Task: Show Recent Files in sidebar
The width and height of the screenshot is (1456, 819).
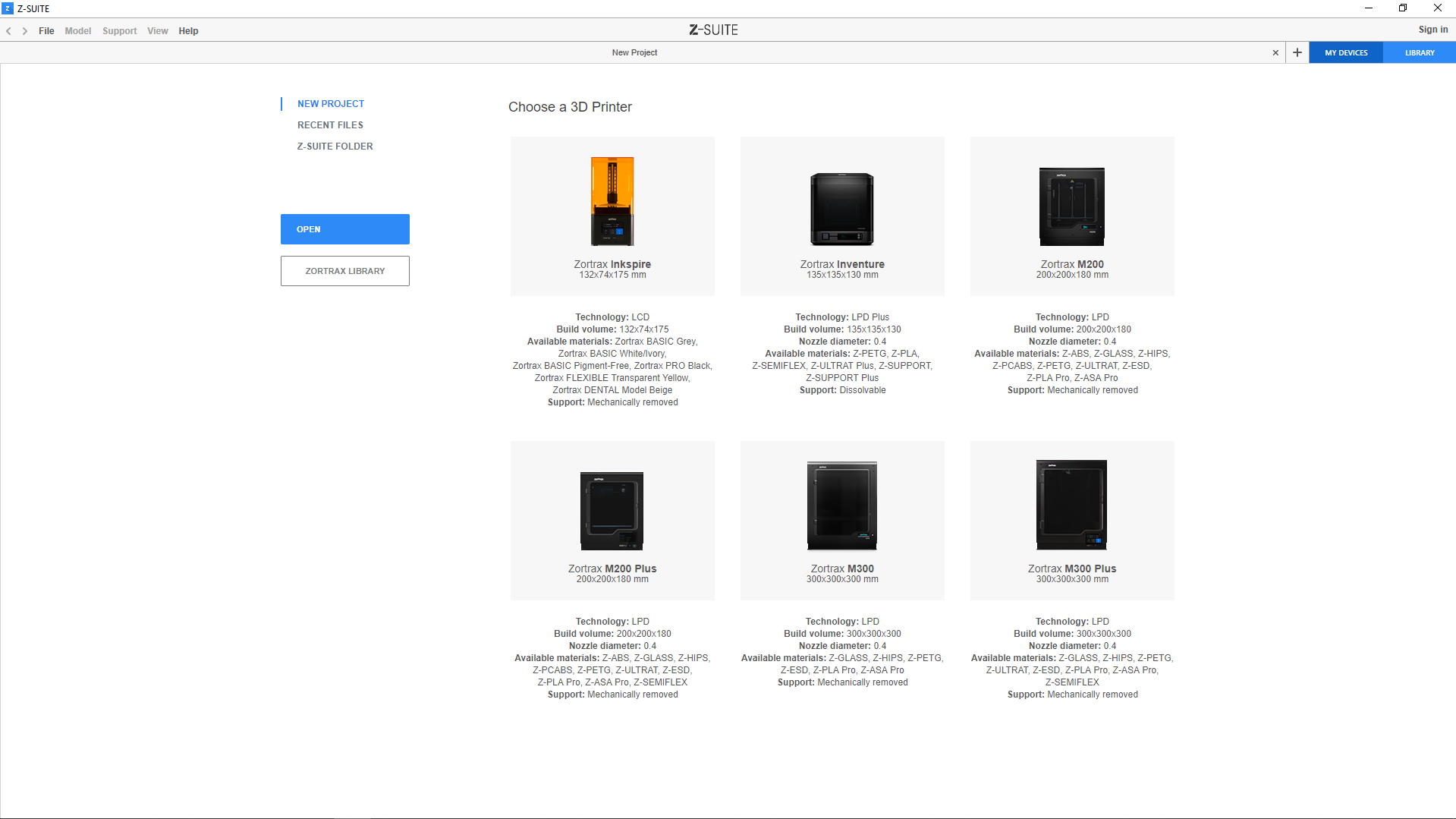Action: point(330,125)
